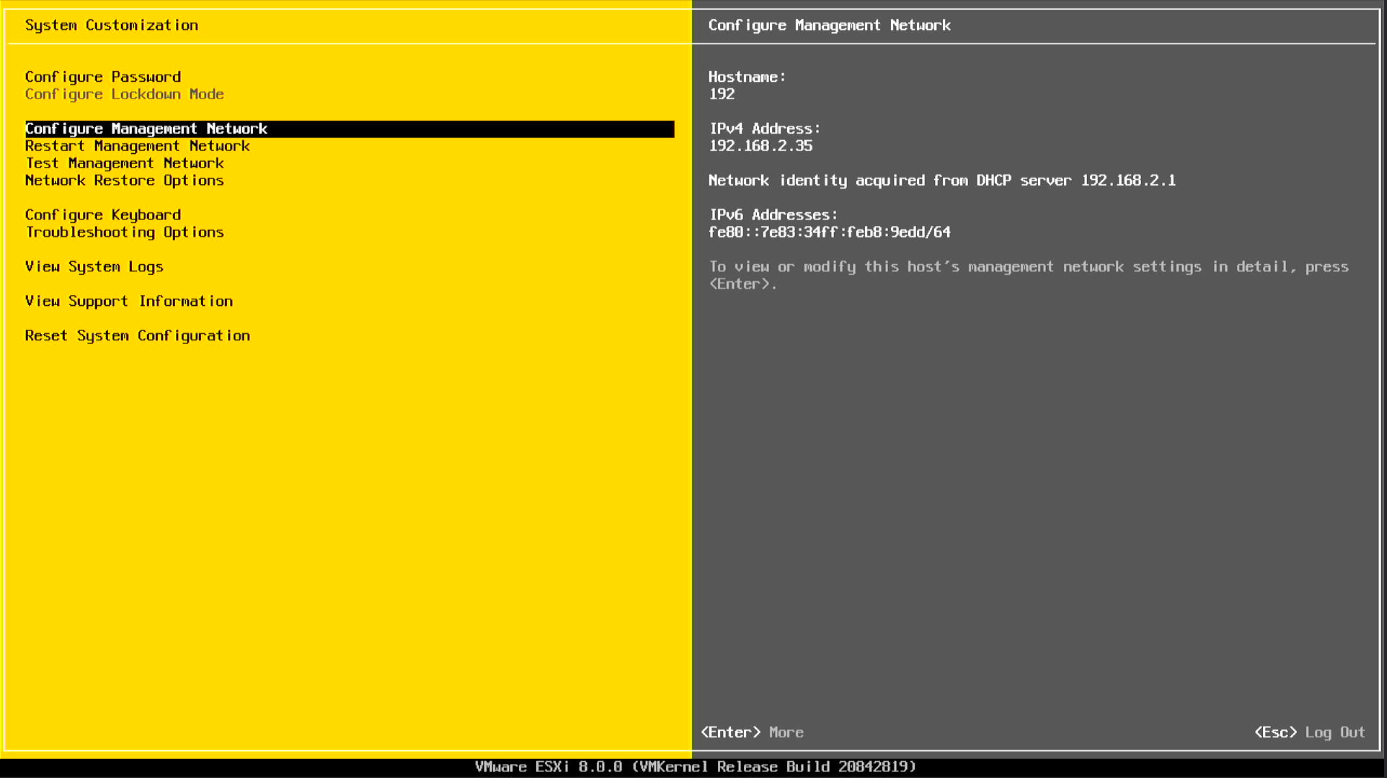This screenshot has width=1387, height=778.
Task: Click the System Customization title
Action: pyautogui.click(x=112, y=25)
